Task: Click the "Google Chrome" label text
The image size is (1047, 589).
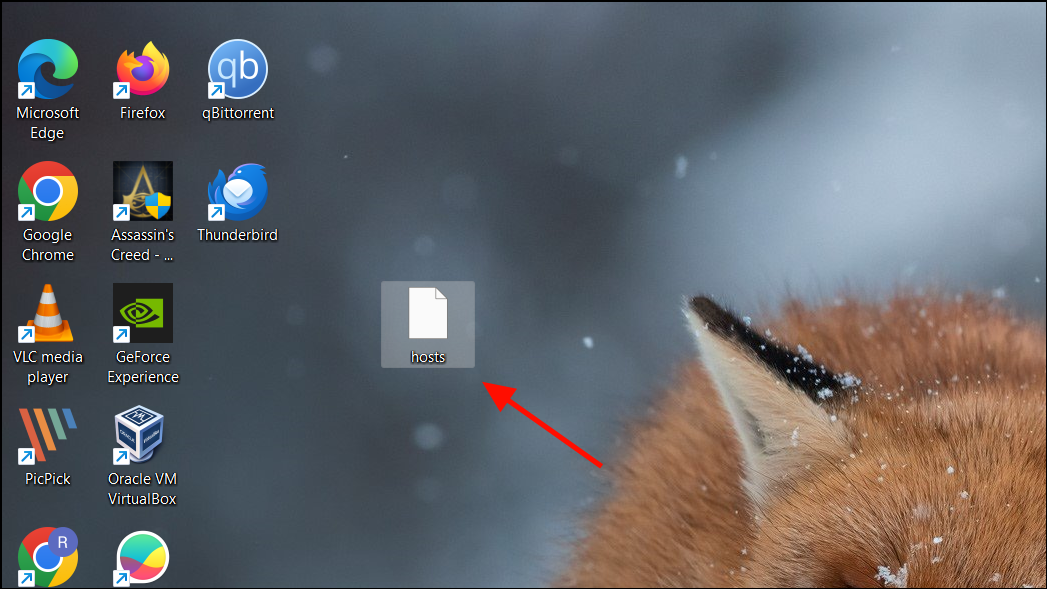Action: click(x=47, y=245)
